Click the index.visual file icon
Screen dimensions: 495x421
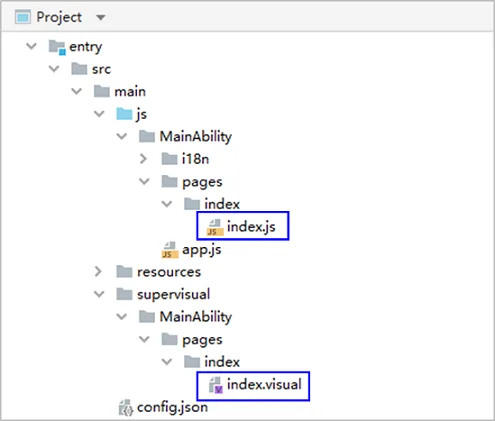[215, 385]
